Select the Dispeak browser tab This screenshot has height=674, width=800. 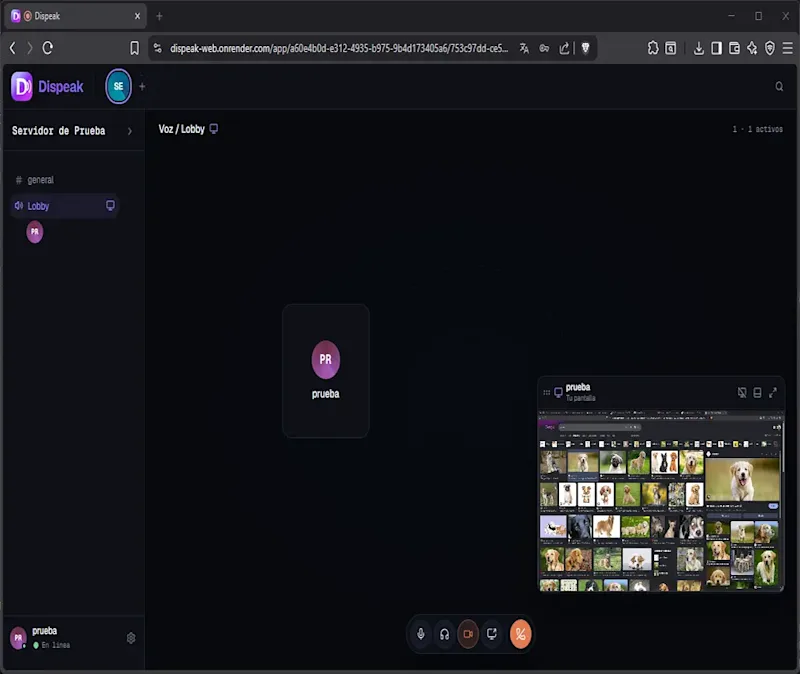(76, 16)
